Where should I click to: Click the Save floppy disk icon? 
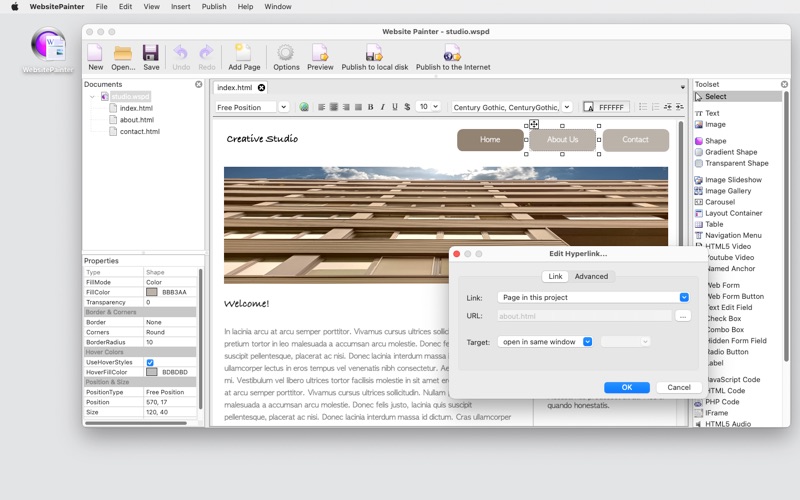tap(151, 53)
